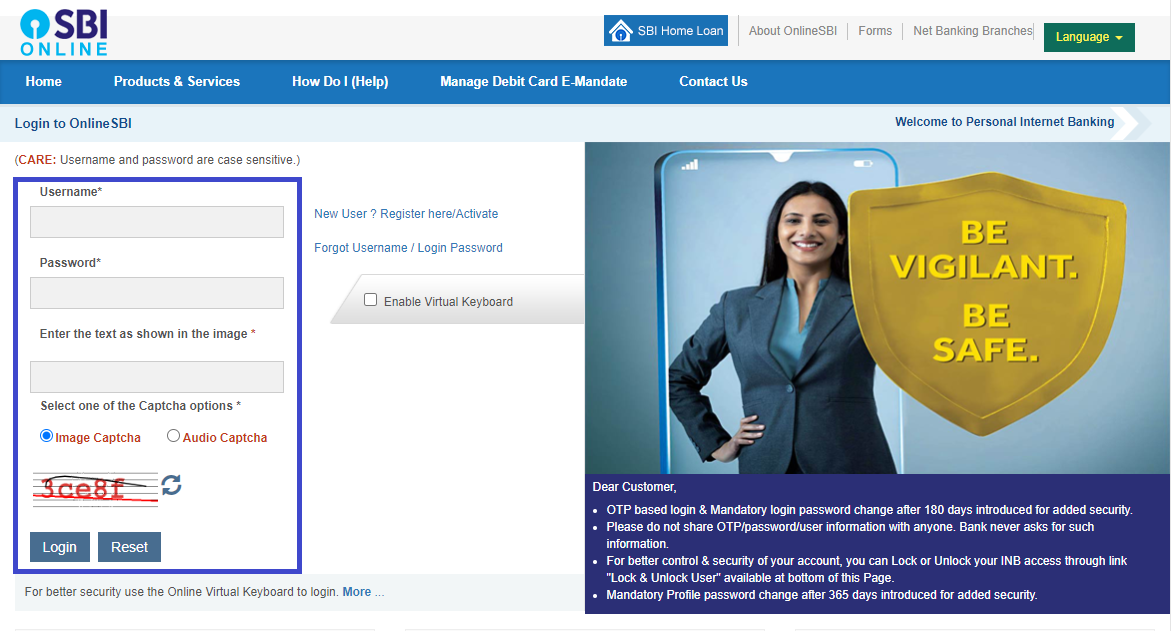This screenshot has width=1171, height=631.
Task: Open the About OnlineSBI link
Action: pyautogui.click(x=792, y=31)
